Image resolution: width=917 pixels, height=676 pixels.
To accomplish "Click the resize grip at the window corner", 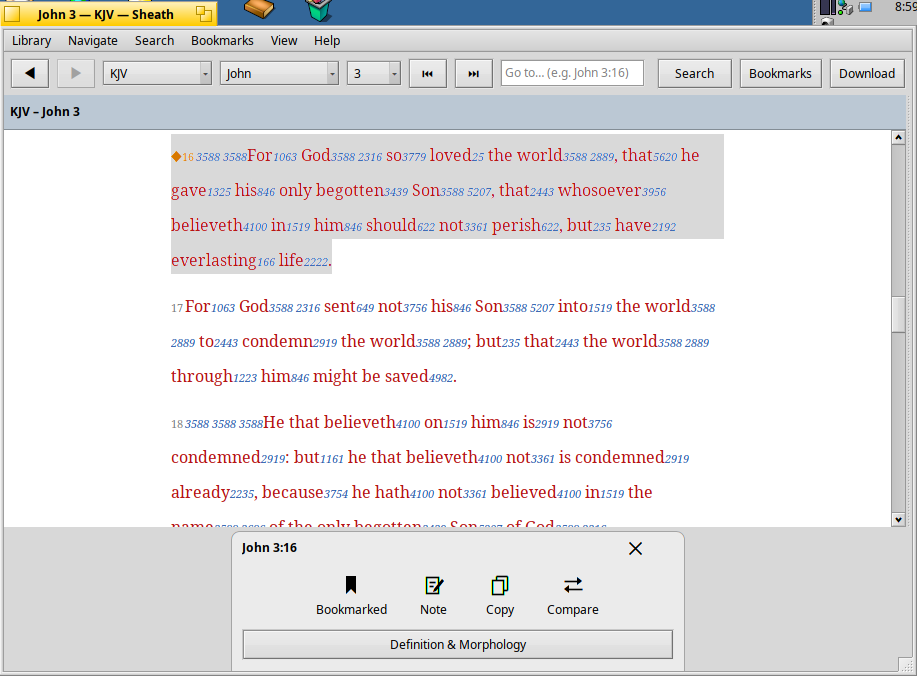I will [906, 664].
